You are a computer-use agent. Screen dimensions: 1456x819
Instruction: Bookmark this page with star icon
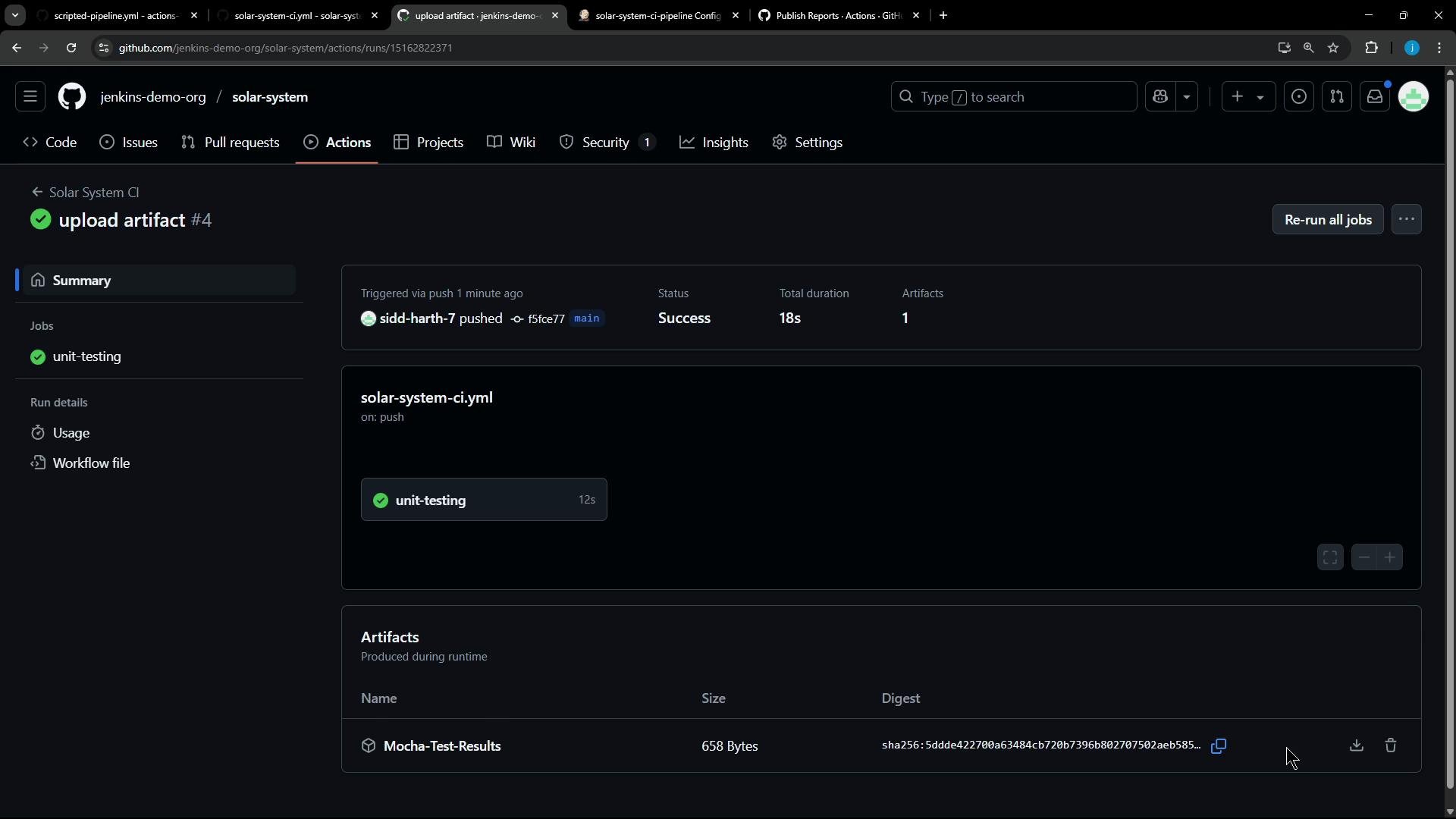pyautogui.click(x=1333, y=48)
